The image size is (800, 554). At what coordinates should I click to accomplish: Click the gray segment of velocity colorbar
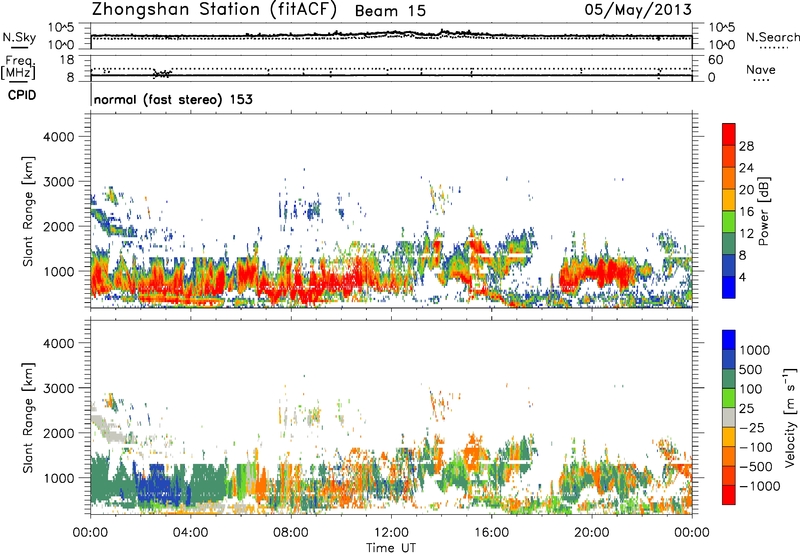coord(729,418)
